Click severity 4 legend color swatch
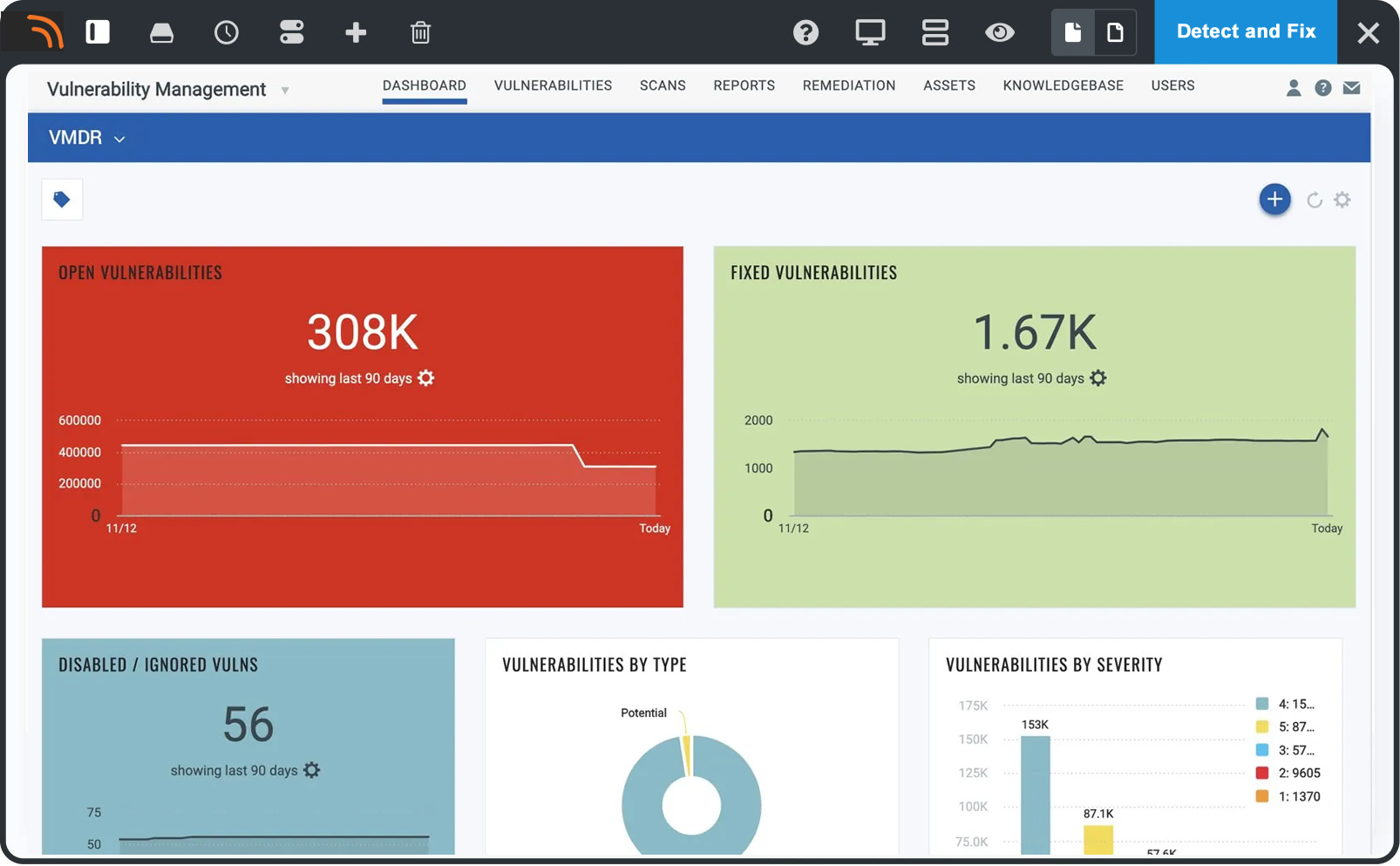 pyautogui.click(x=1261, y=704)
